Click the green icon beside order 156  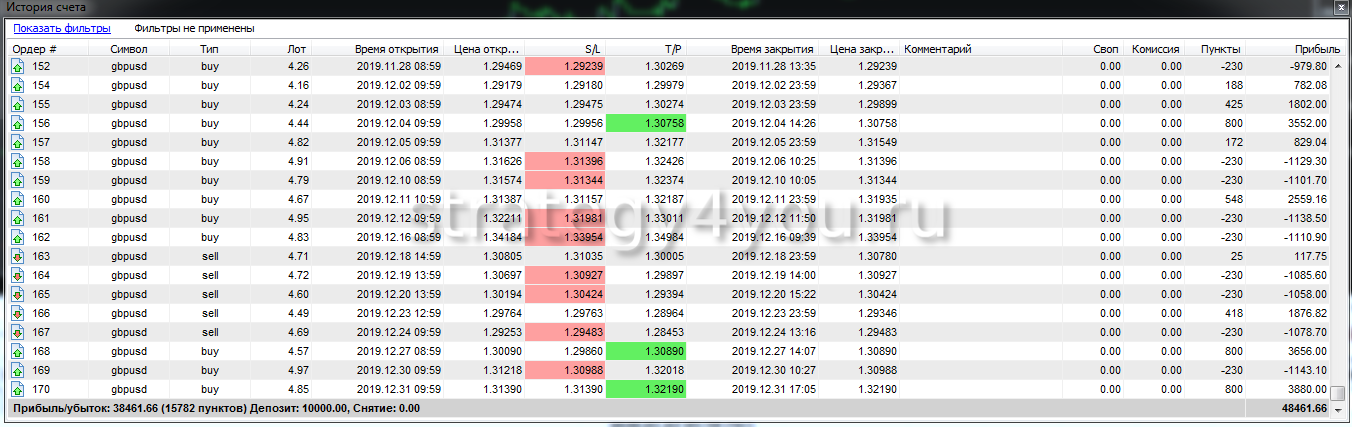point(17,124)
